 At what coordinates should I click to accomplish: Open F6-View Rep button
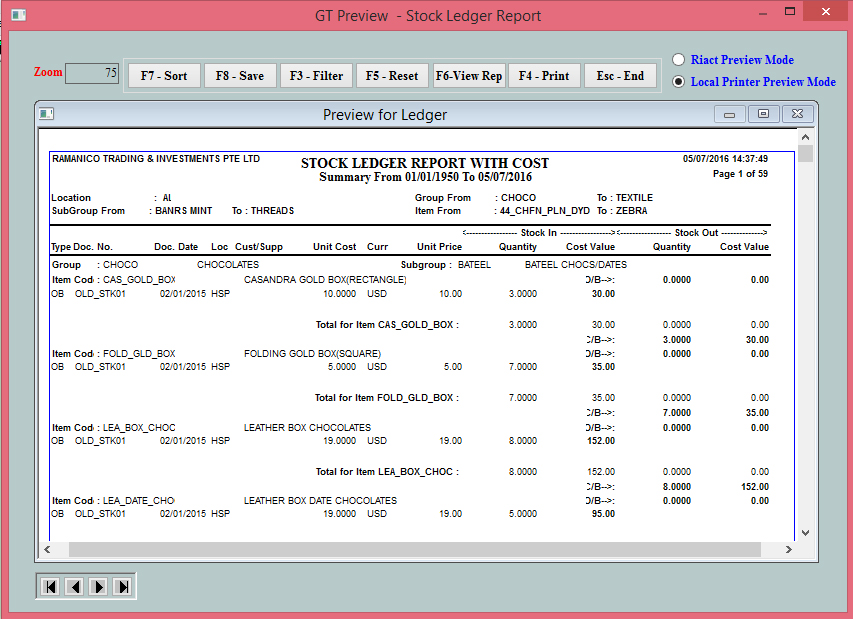pyautogui.click(x=468, y=76)
